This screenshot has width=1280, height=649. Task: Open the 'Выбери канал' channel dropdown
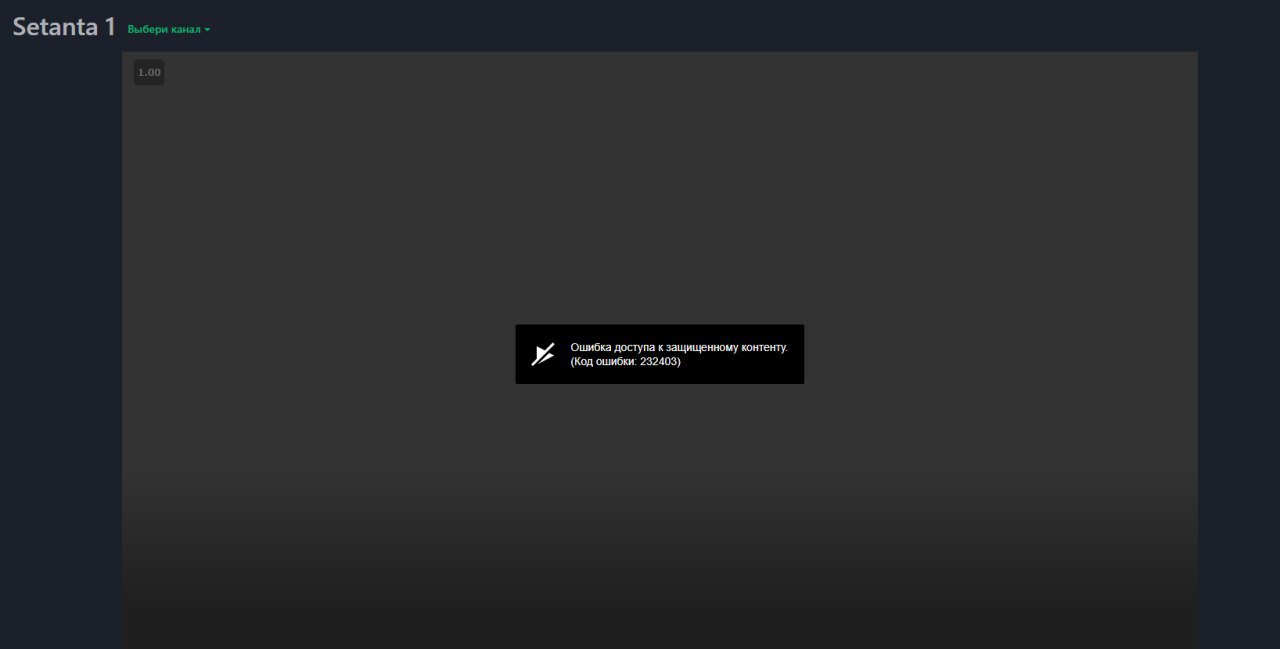point(169,29)
